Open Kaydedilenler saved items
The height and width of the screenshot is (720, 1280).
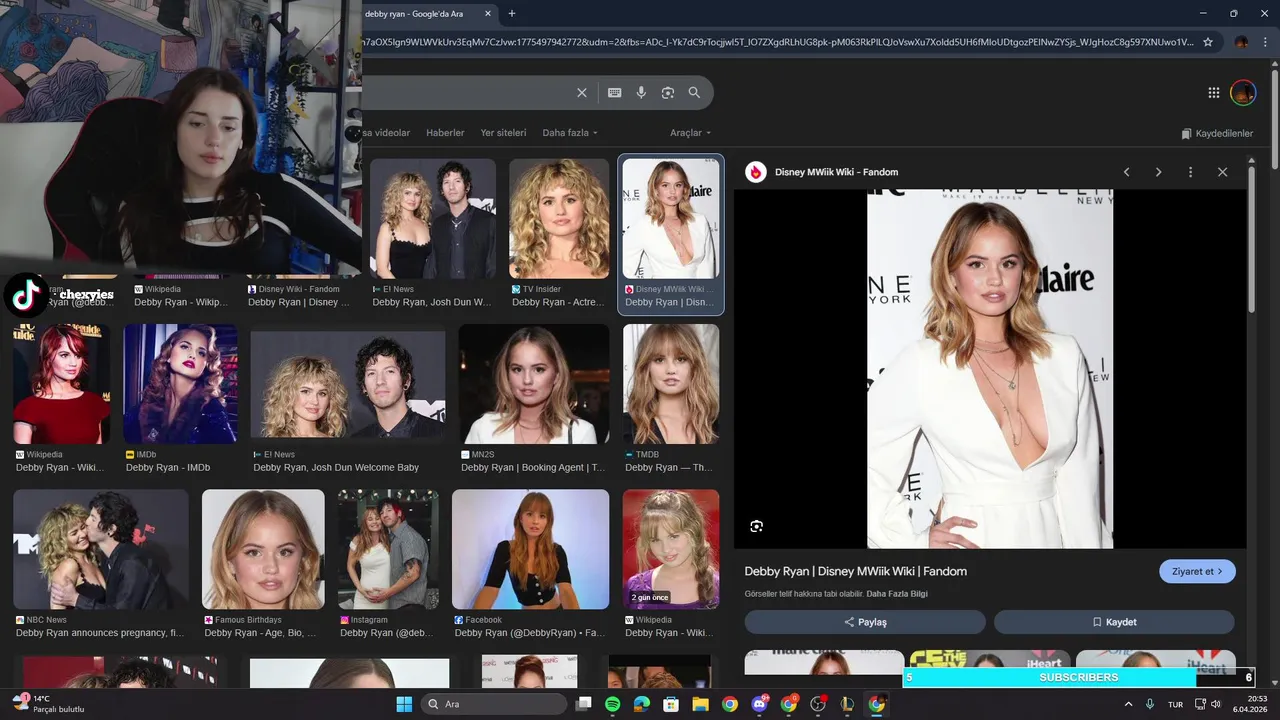(x=1217, y=133)
